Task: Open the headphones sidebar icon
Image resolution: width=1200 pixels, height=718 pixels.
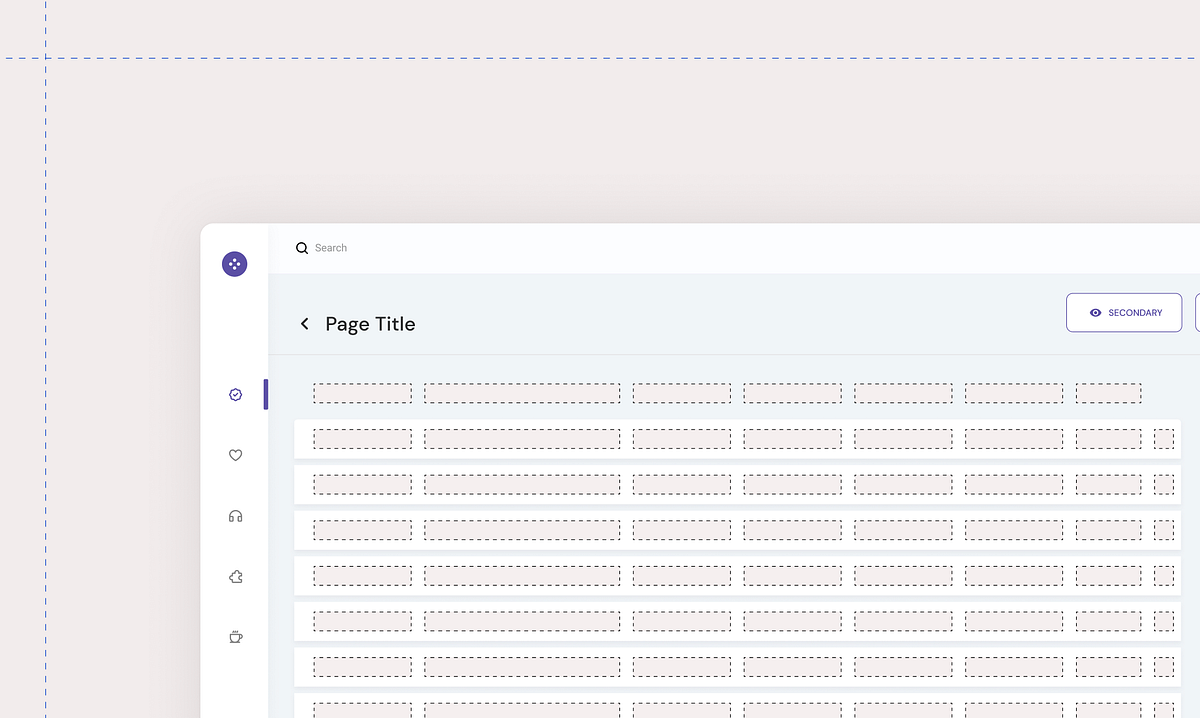Action: [235, 516]
